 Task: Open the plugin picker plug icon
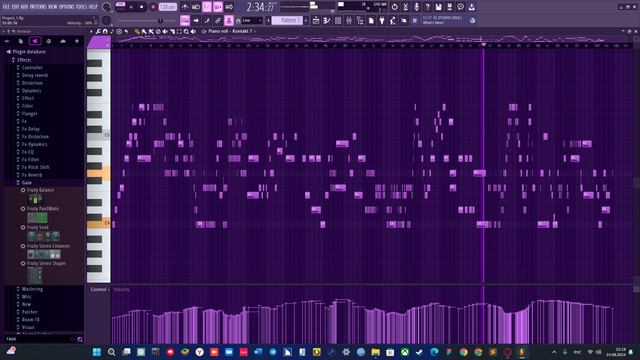tap(382, 20)
